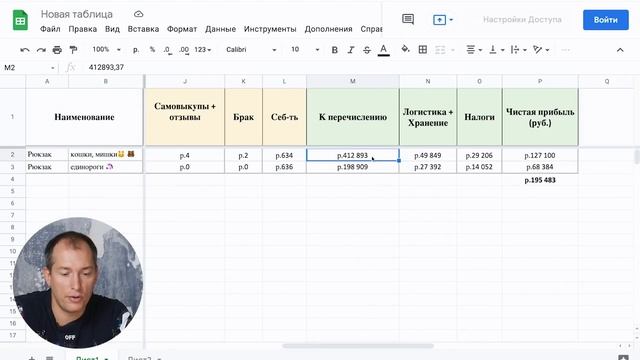Select cell with value р.127 100
Screen dimensions: 640x360
pyautogui.click(x=540, y=155)
